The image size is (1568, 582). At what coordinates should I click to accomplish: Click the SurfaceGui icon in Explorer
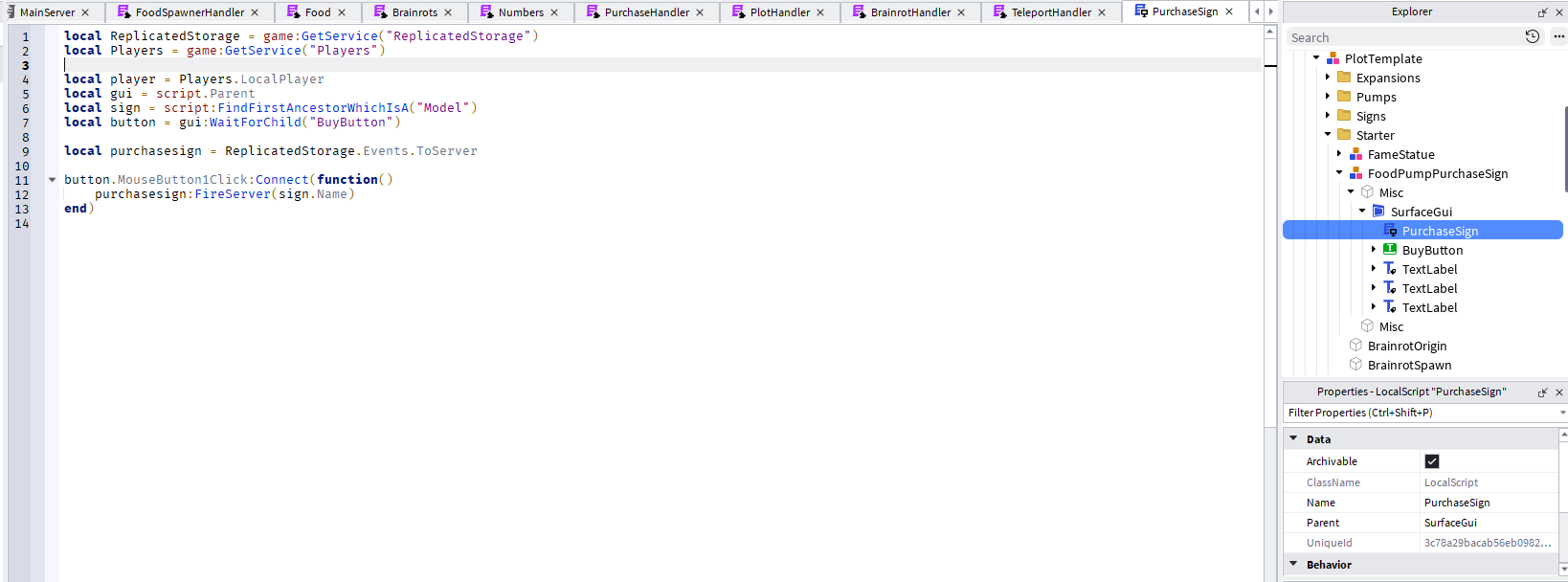1378,212
